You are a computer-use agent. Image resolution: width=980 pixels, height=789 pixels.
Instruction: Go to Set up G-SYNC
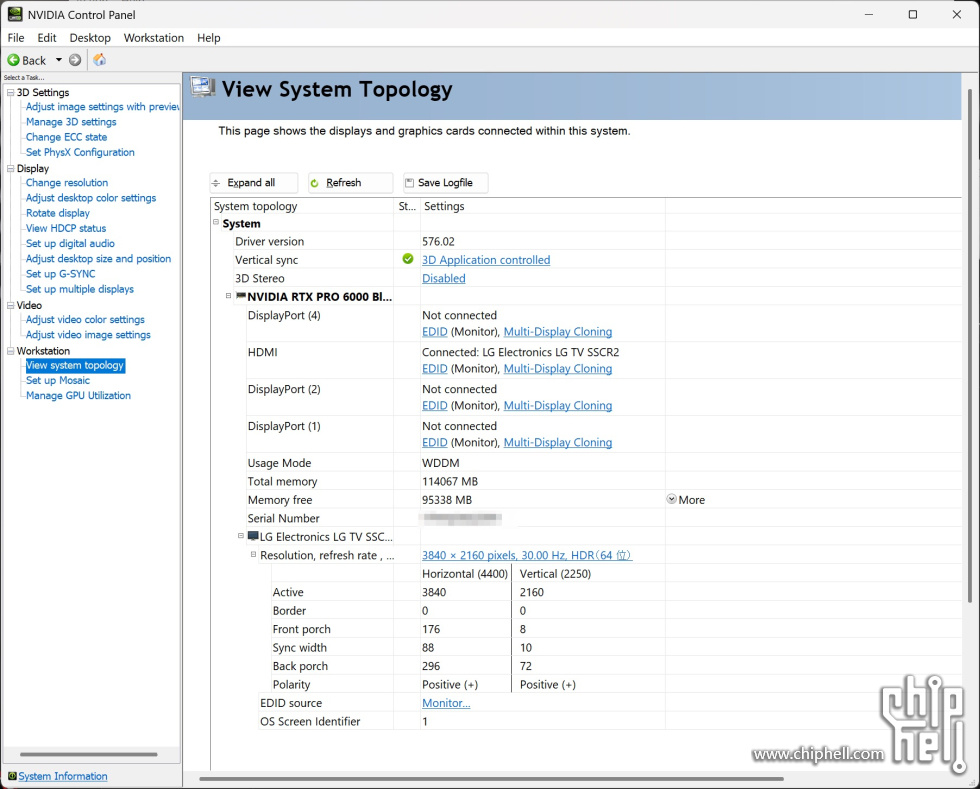pyautogui.click(x=61, y=274)
